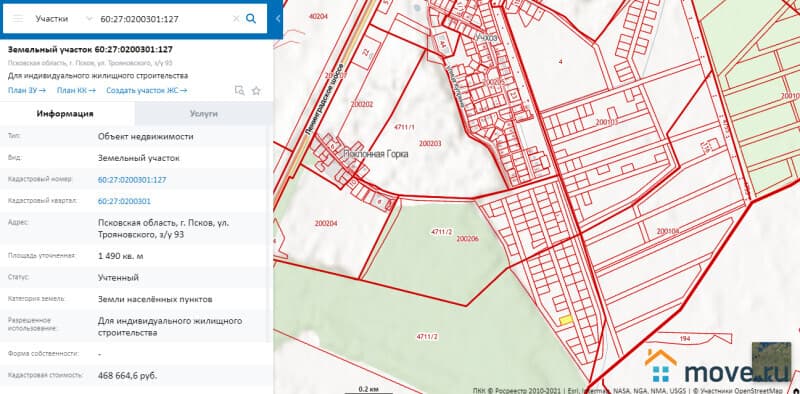Open cadastral quarter link 60:27:0200301
The height and width of the screenshot is (394, 800).
coord(124,201)
